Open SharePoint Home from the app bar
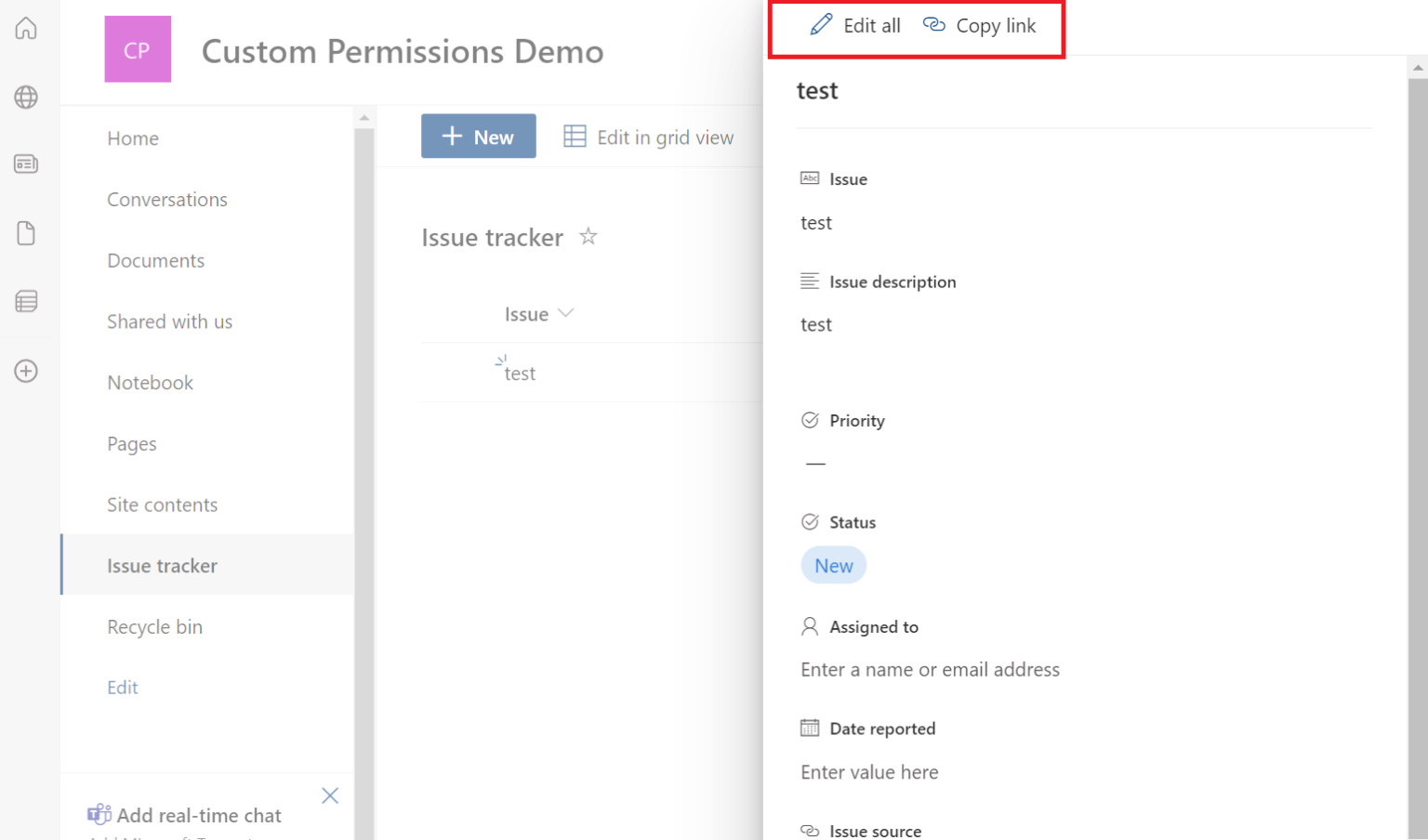This screenshot has width=1428, height=840. pyautogui.click(x=25, y=28)
